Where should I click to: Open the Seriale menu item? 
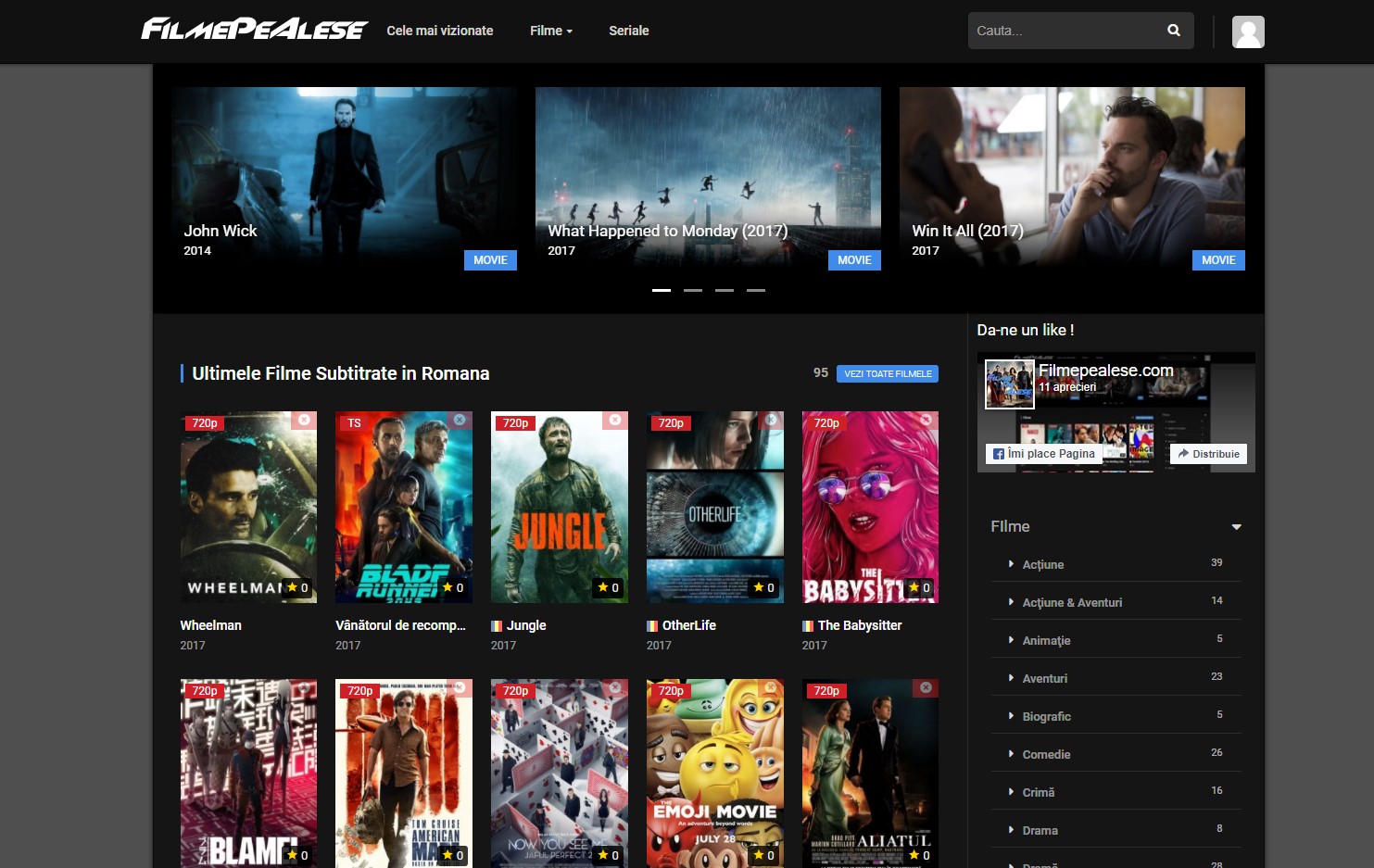click(629, 31)
